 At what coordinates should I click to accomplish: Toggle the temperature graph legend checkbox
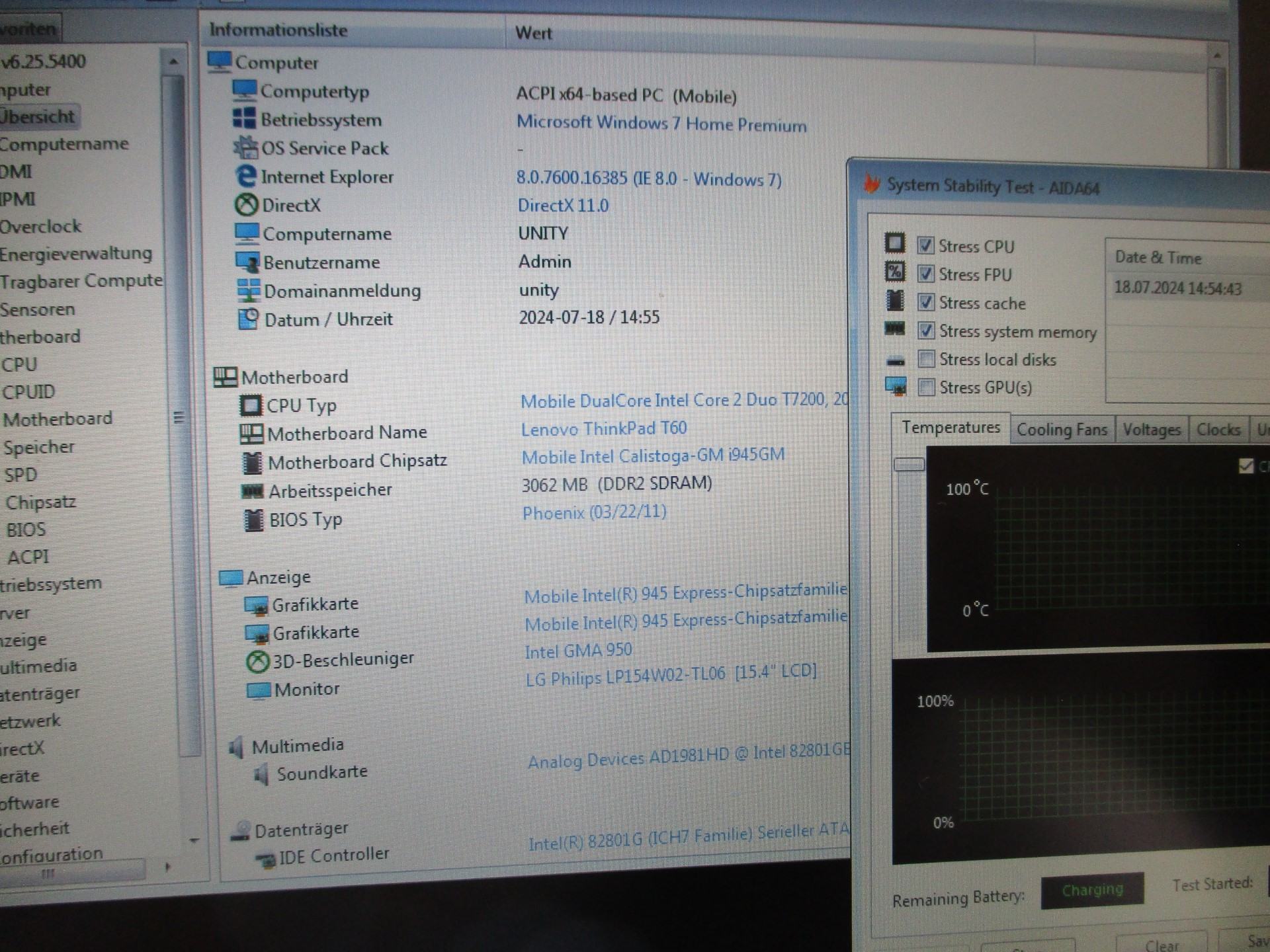tap(1246, 466)
